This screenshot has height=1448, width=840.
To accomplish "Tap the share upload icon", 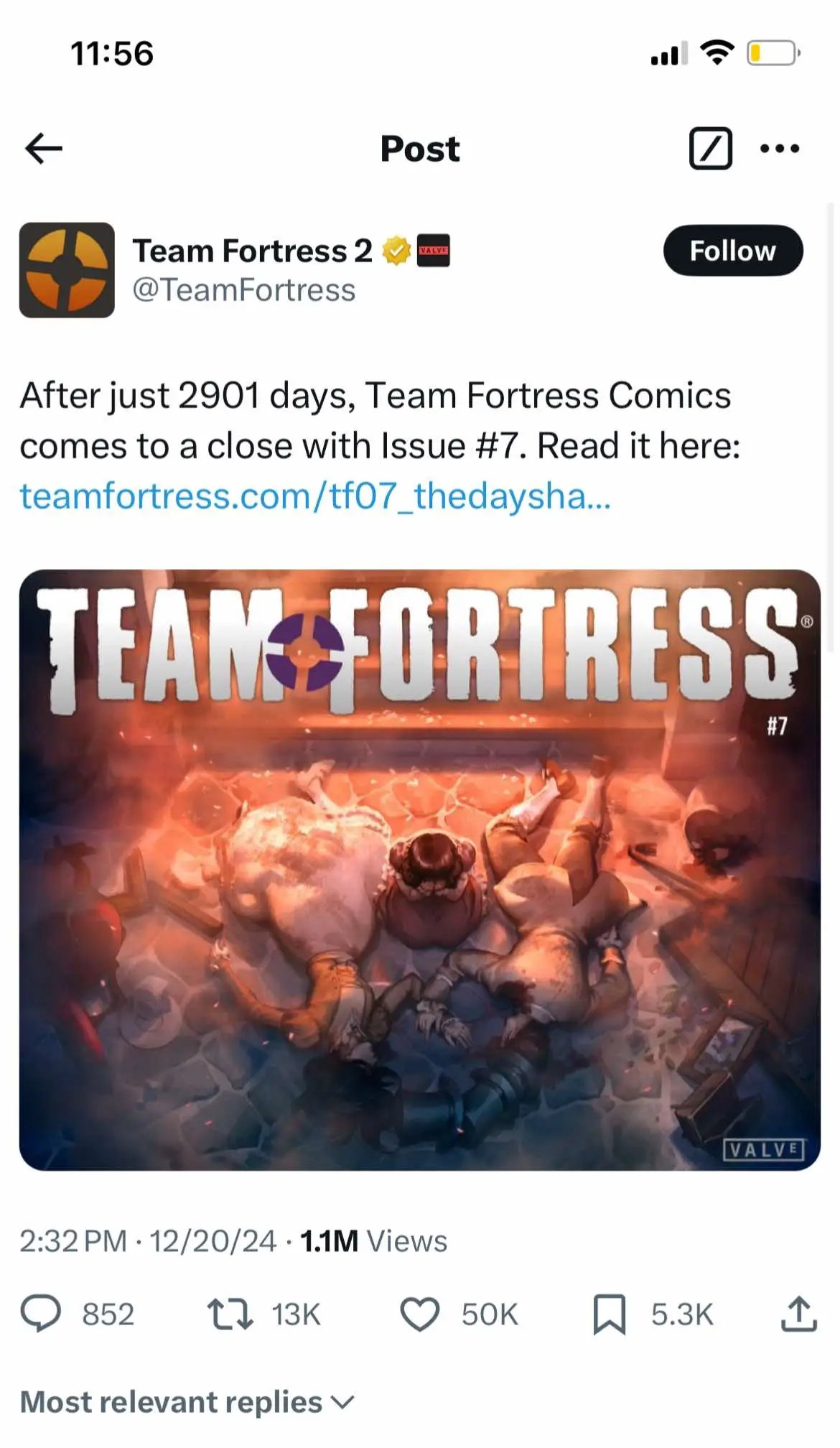I will (x=798, y=1314).
